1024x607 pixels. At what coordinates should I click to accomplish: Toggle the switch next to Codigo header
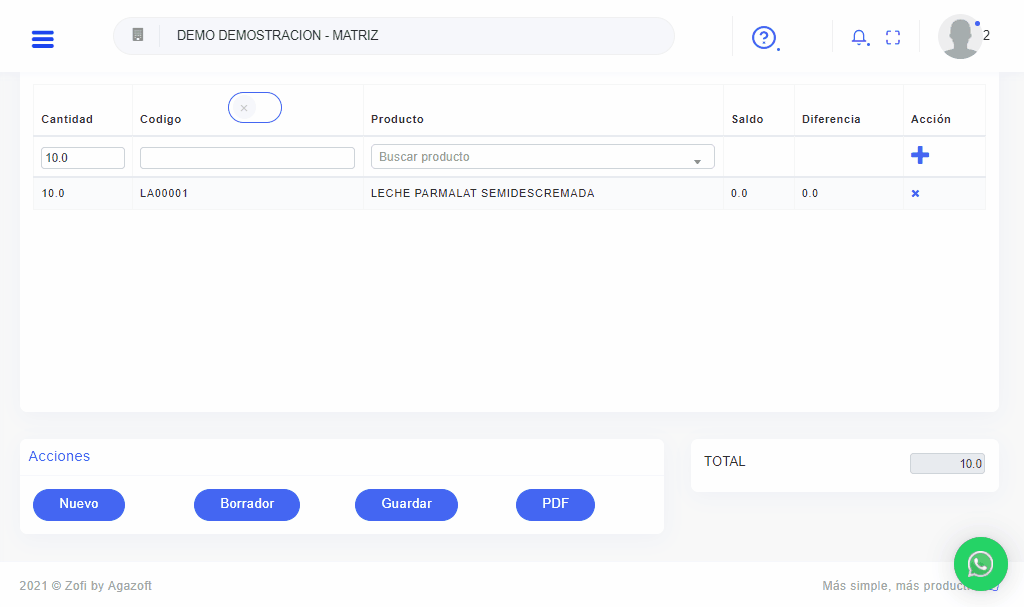[x=255, y=108]
